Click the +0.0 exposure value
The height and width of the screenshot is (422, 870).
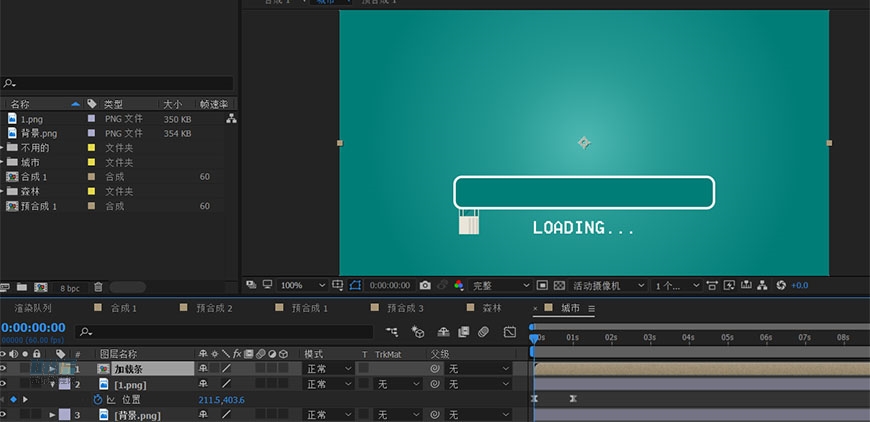point(800,285)
